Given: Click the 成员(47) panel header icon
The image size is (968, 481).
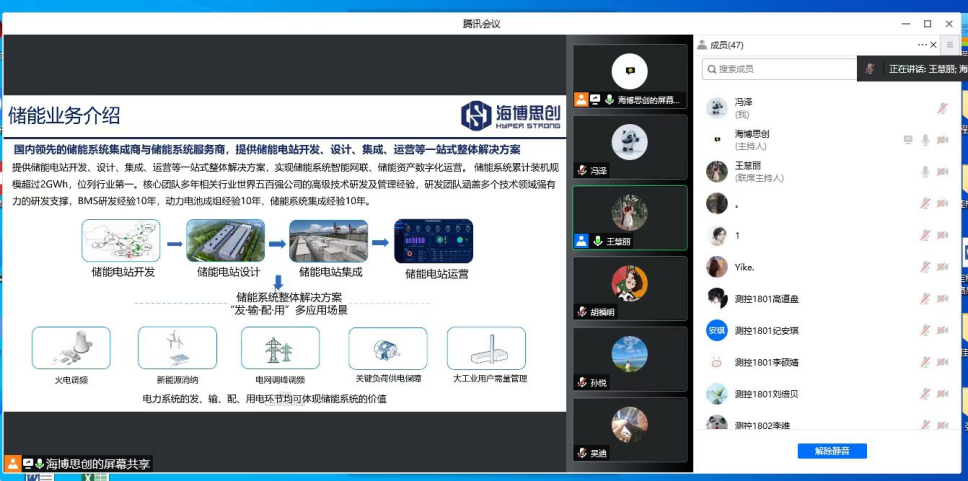Looking at the screenshot, I should (702, 45).
